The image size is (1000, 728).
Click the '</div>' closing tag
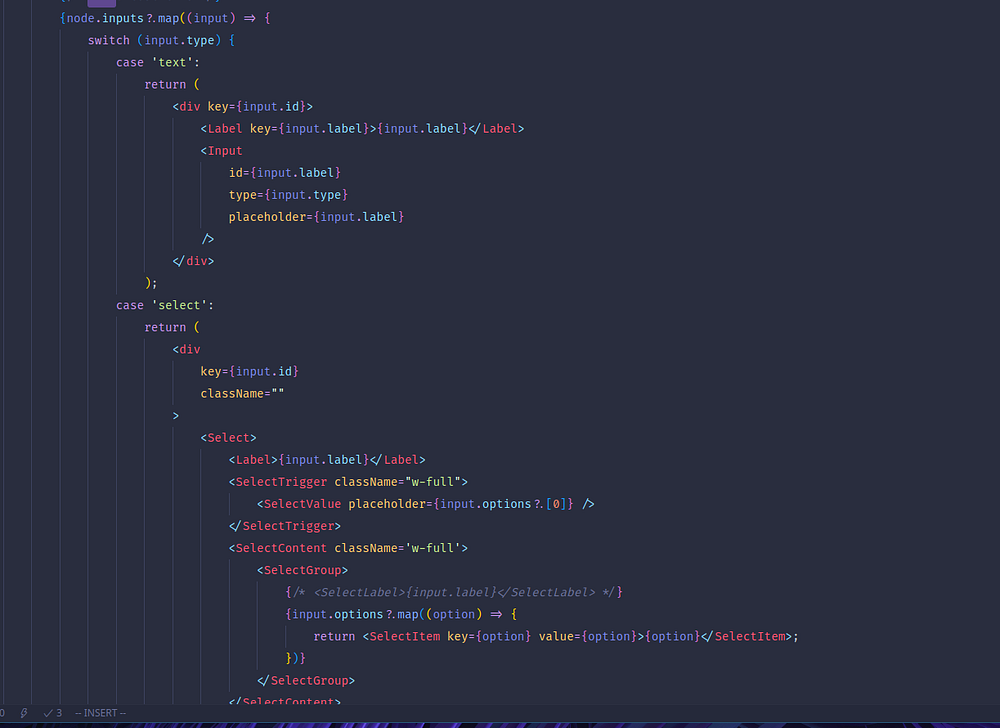pos(193,261)
